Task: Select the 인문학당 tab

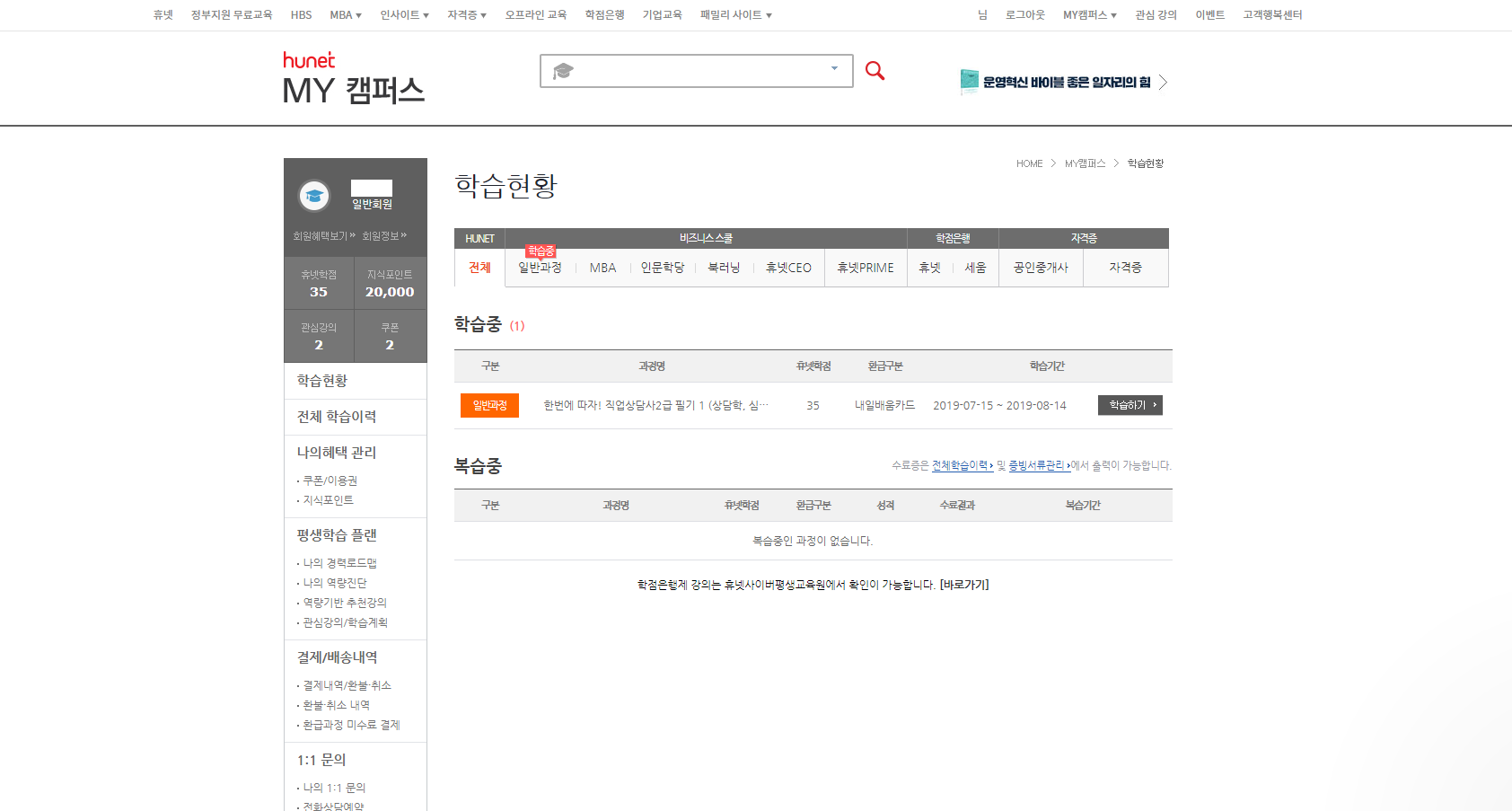Action: [663, 268]
